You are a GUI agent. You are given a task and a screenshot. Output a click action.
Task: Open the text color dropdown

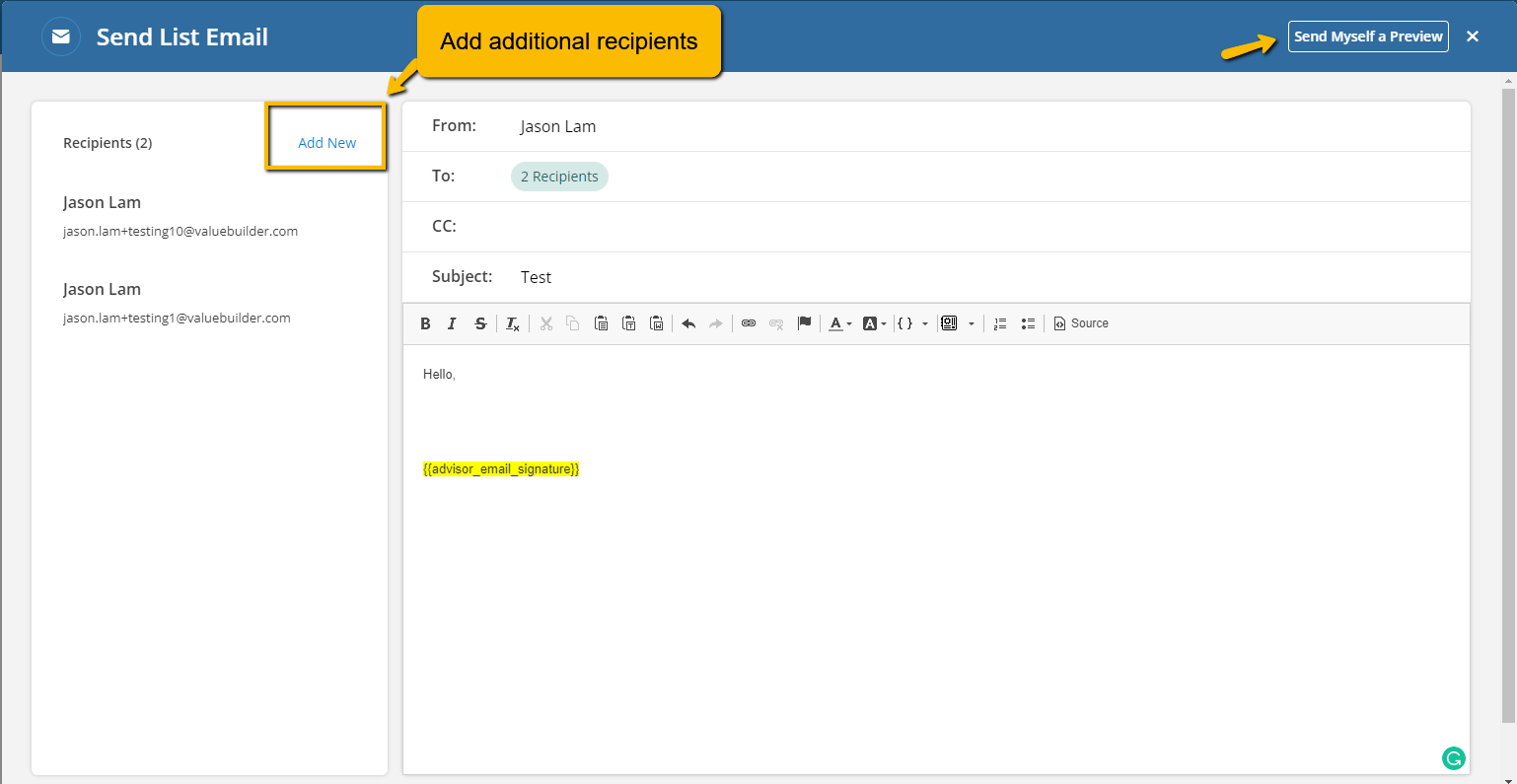840,323
